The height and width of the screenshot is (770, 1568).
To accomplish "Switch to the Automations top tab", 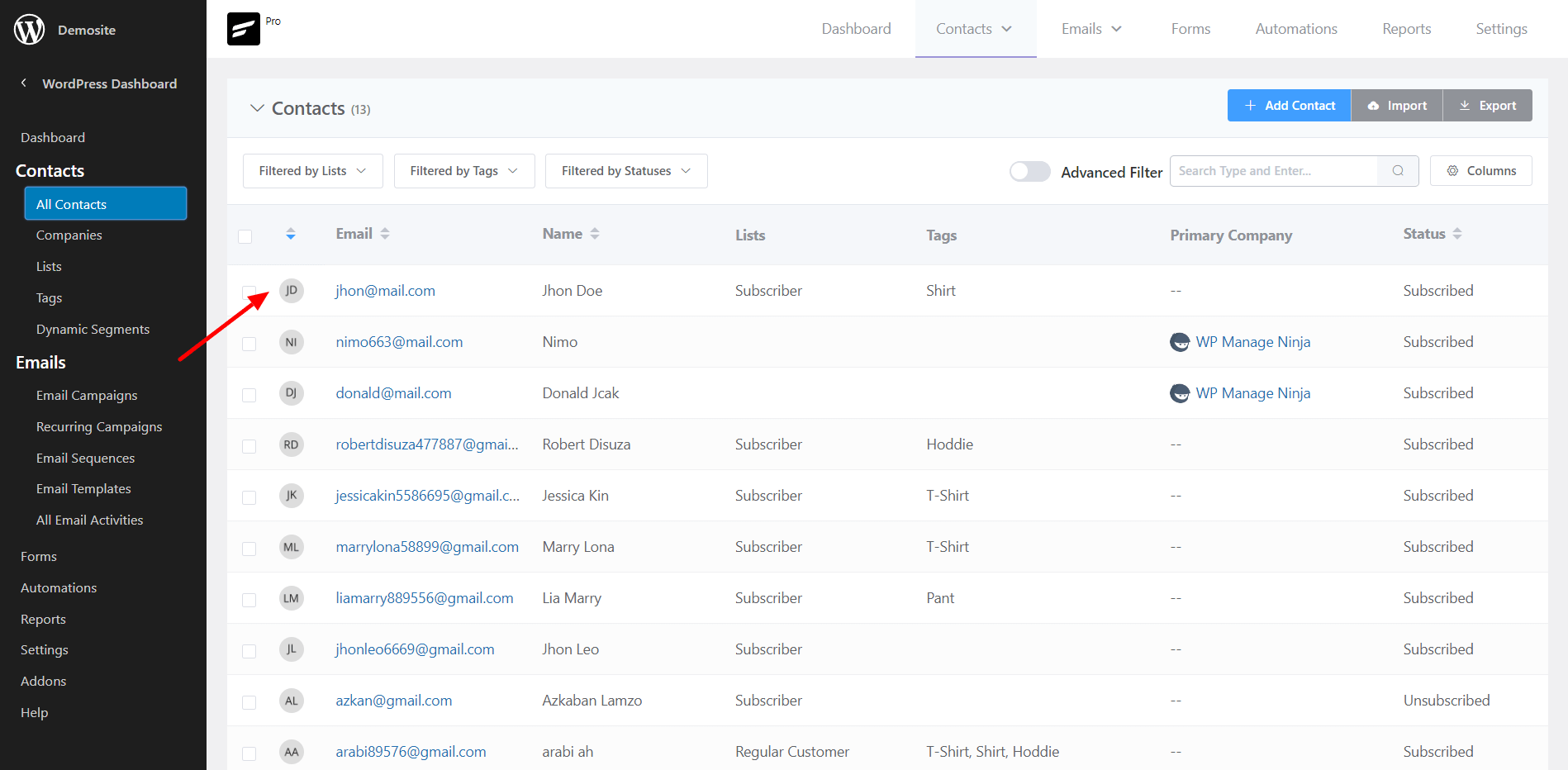I will tap(1295, 29).
